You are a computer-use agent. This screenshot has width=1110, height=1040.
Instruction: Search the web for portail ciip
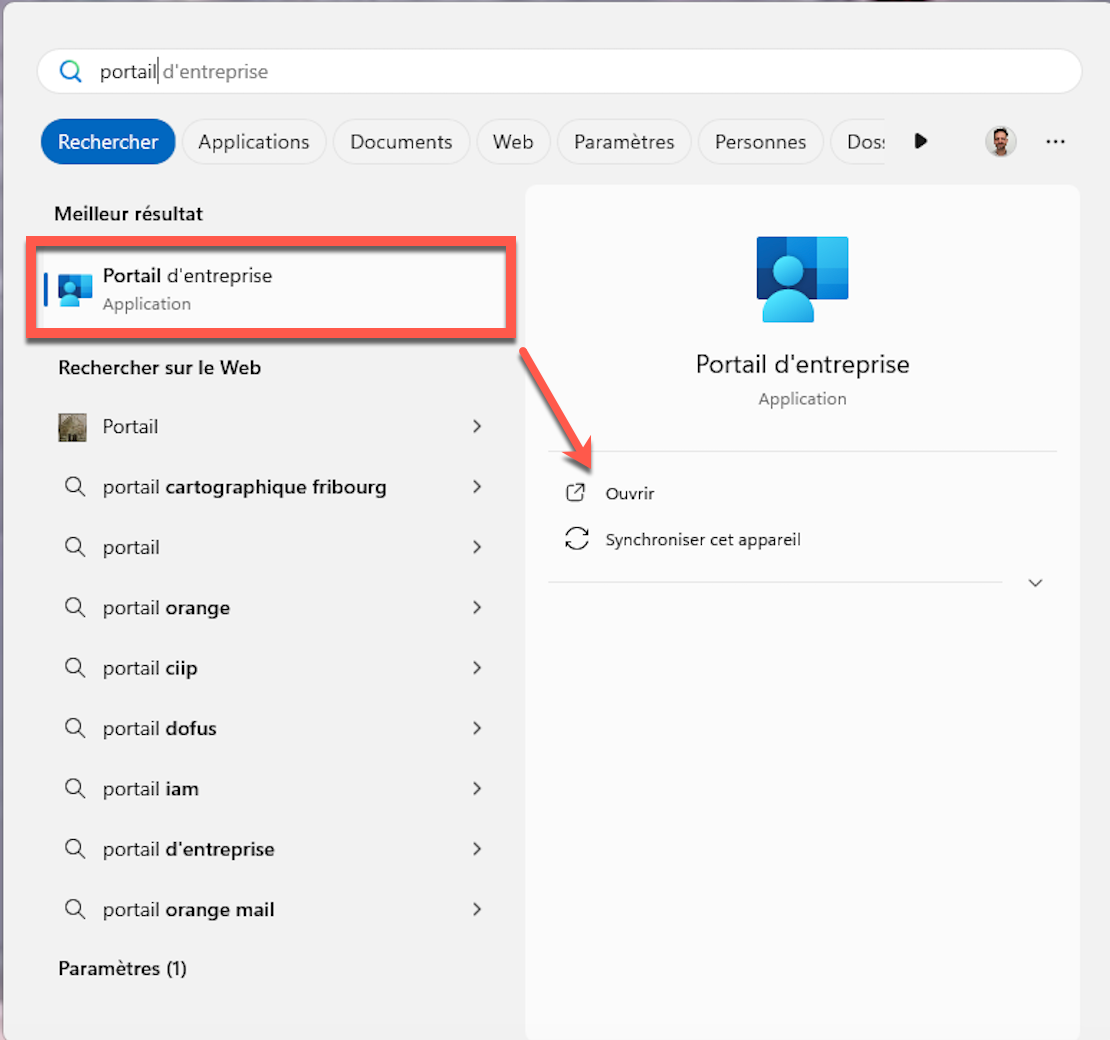pos(271,668)
